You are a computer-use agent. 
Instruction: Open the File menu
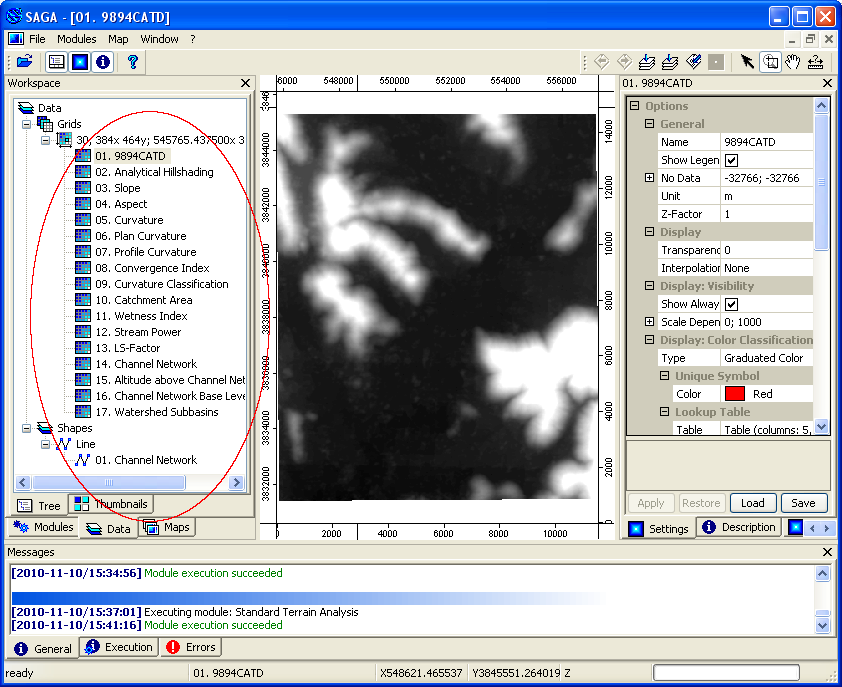point(37,39)
